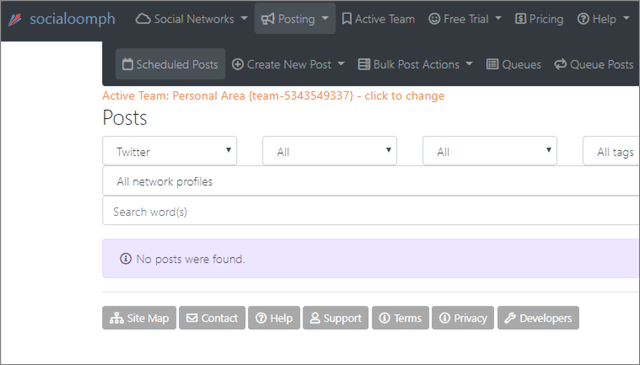Image resolution: width=640 pixels, height=365 pixels.
Task: Click the plus-circle icon for Create New Post
Action: [238, 64]
